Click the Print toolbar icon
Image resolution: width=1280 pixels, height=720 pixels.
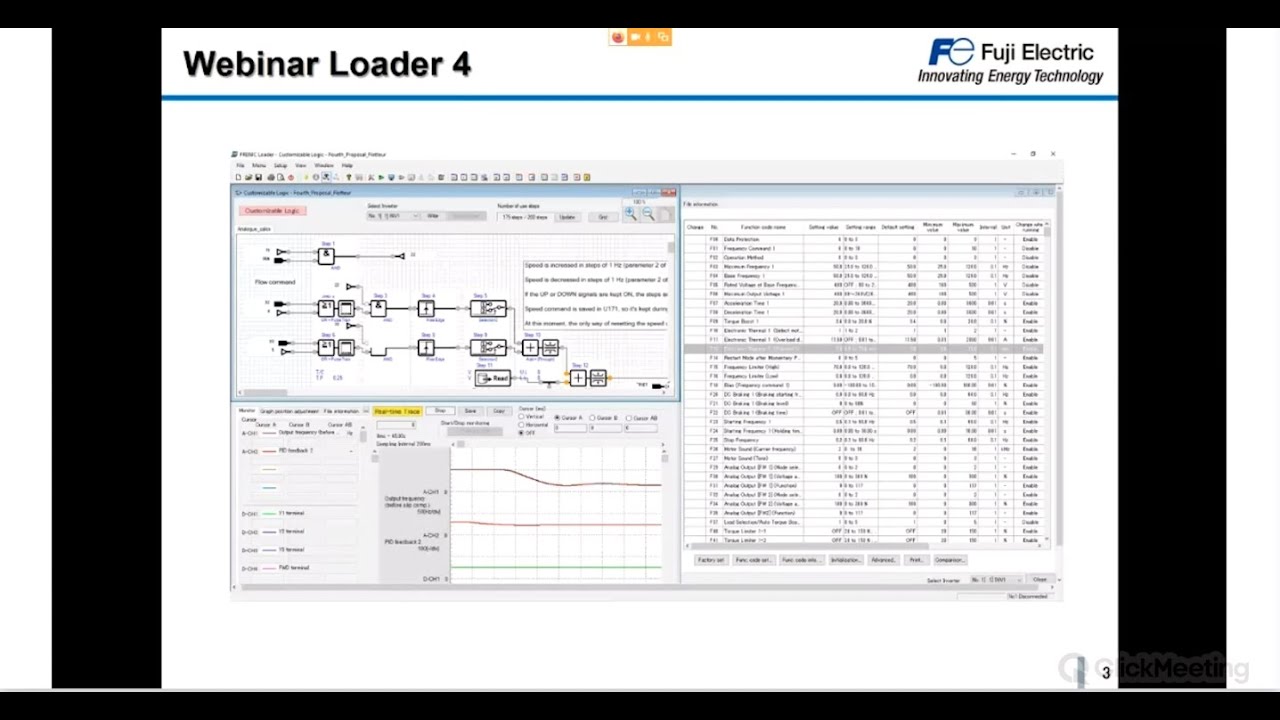[x=271, y=177]
